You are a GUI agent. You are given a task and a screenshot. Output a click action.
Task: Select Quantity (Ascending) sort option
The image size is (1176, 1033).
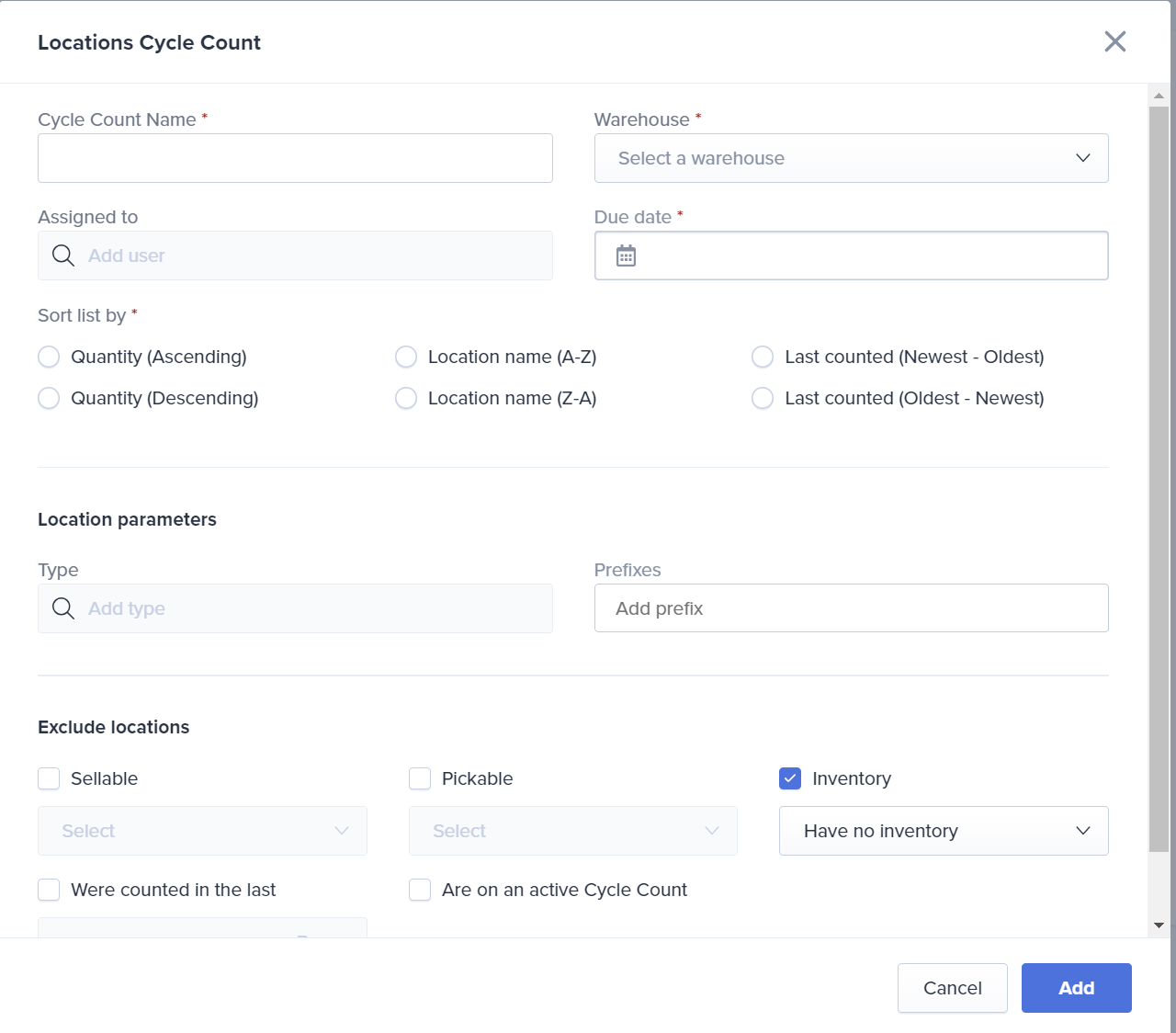click(49, 357)
